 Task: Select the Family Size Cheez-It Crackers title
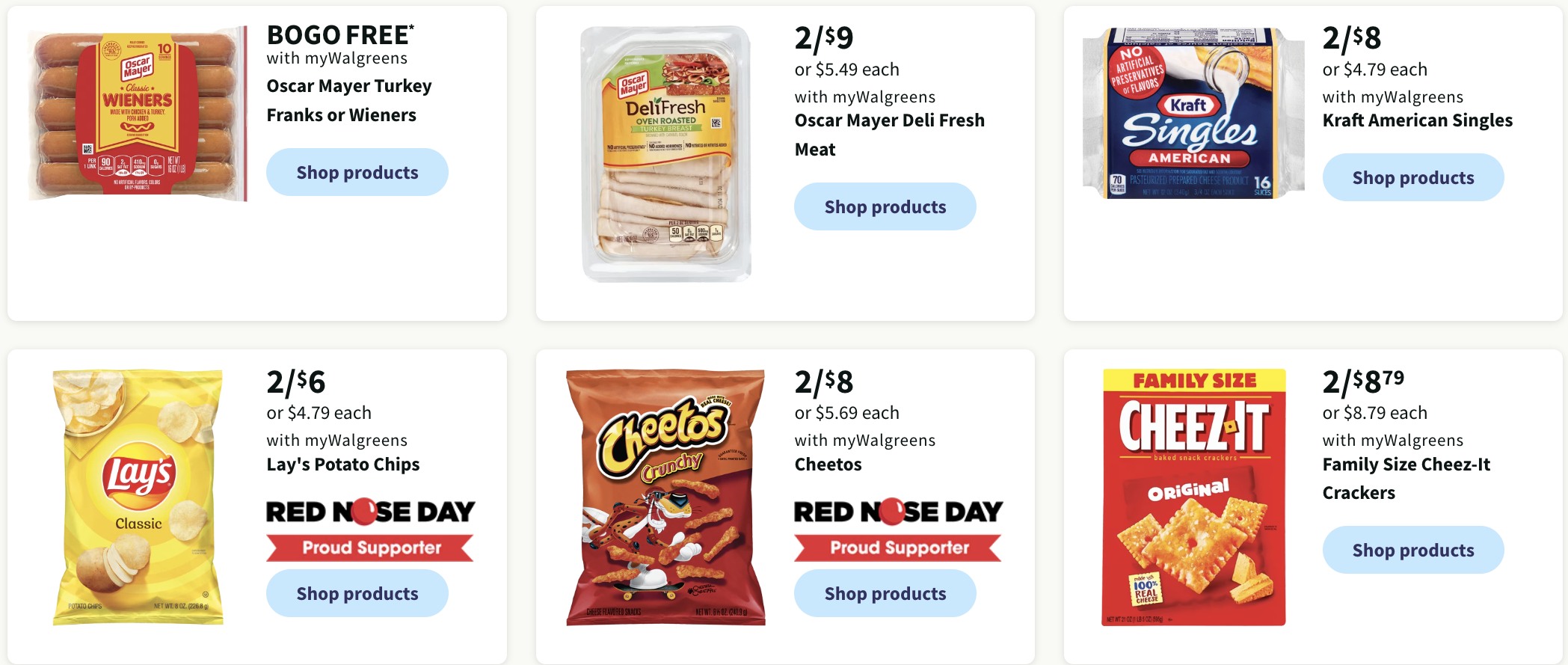(x=1406, y=479)
